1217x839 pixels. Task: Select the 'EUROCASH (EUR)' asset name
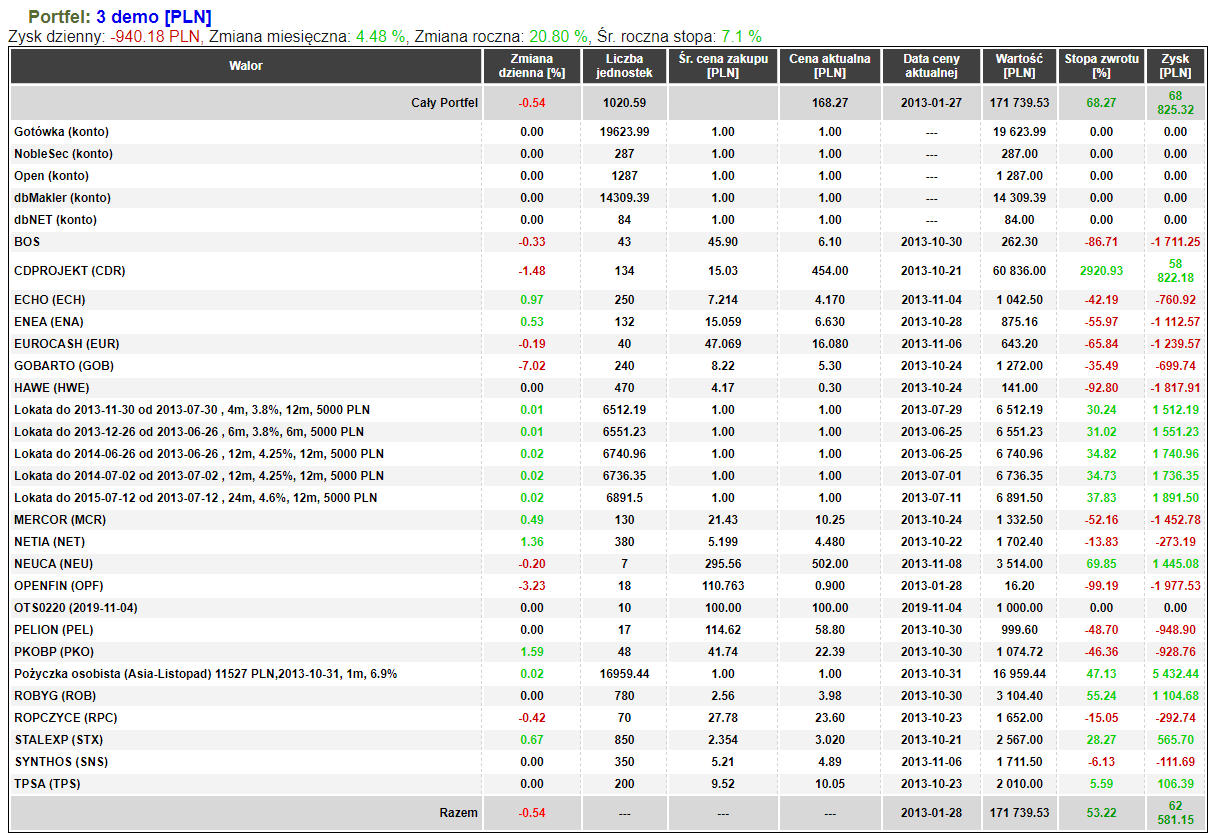coord(65,344)
